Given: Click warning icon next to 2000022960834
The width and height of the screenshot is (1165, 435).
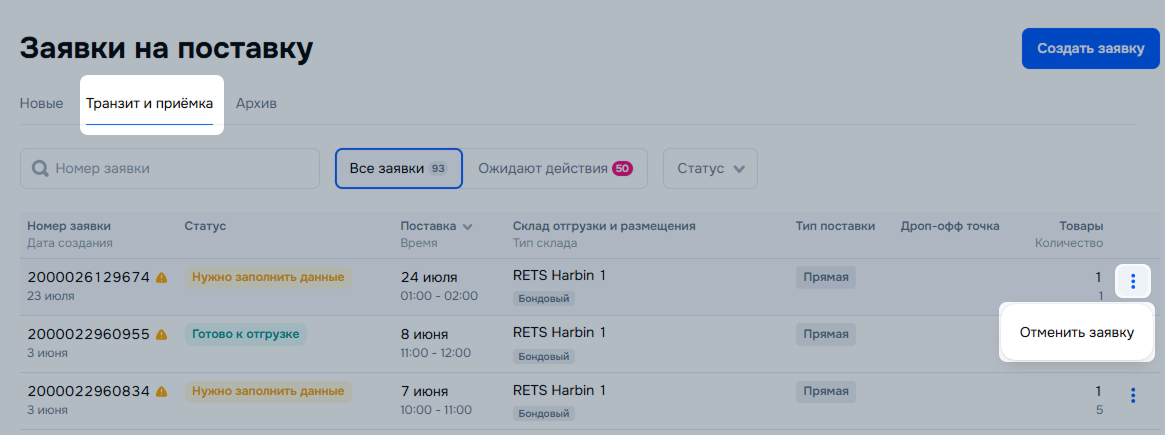Looking at the screenshot, I should point(162,391).
